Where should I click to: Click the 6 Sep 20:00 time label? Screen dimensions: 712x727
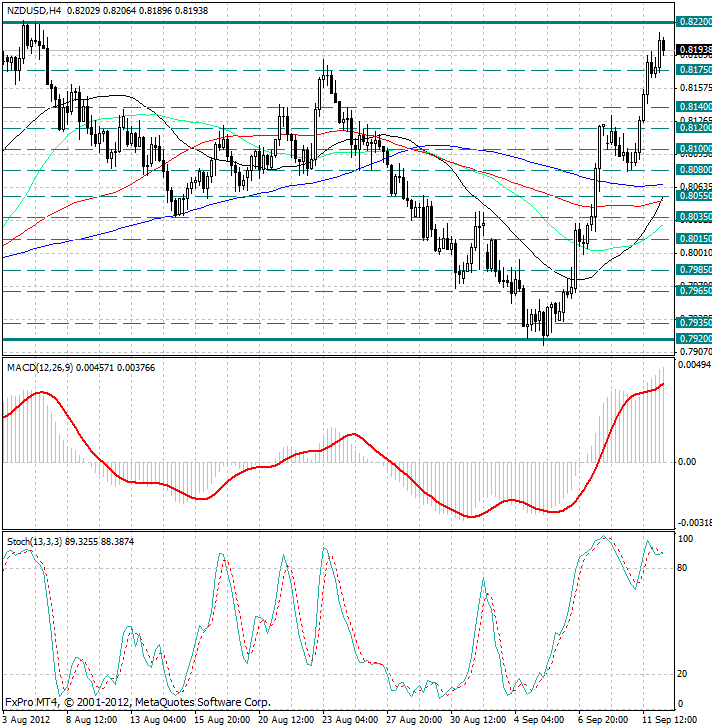coord(603,720)
